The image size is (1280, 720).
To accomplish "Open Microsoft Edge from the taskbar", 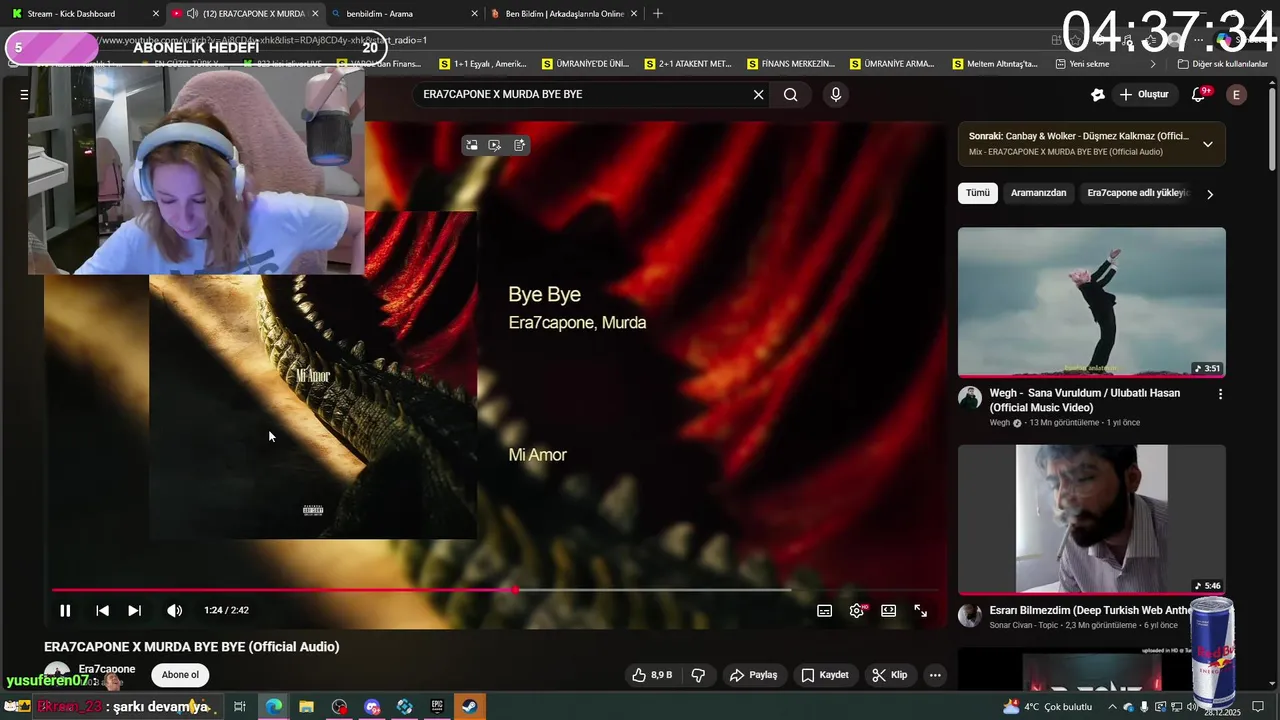I will (273, 707).
